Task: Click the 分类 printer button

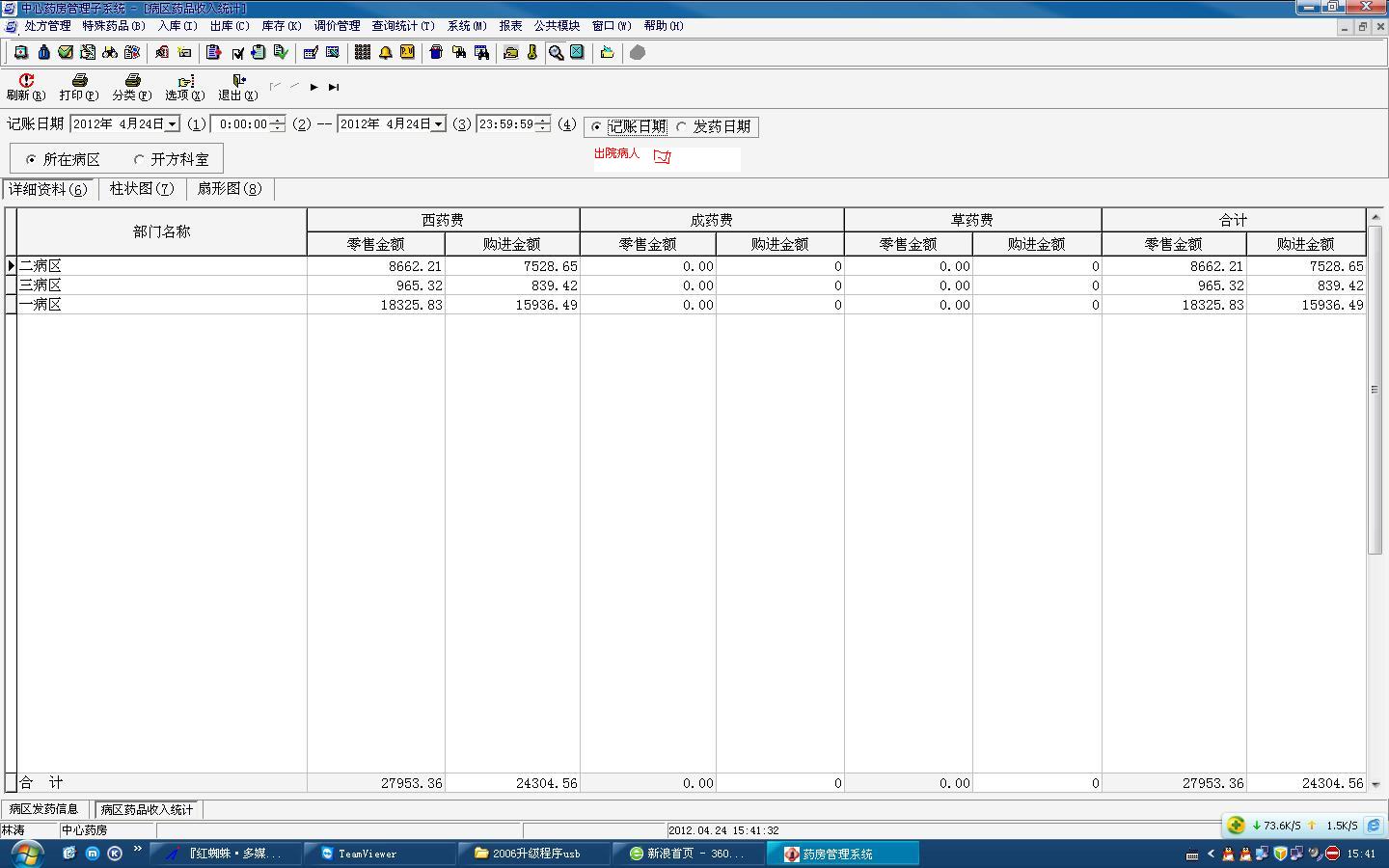Action: (132, 88)
